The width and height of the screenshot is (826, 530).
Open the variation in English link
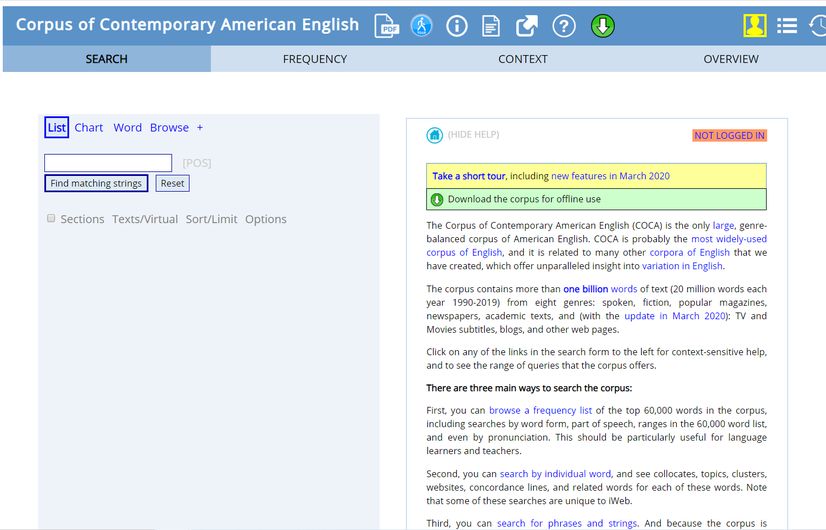tap(682, 266)
